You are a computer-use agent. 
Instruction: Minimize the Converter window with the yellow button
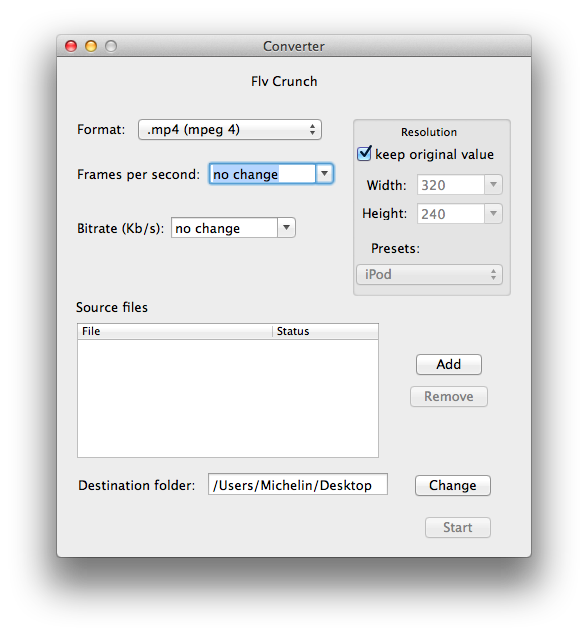pos(91,46)
